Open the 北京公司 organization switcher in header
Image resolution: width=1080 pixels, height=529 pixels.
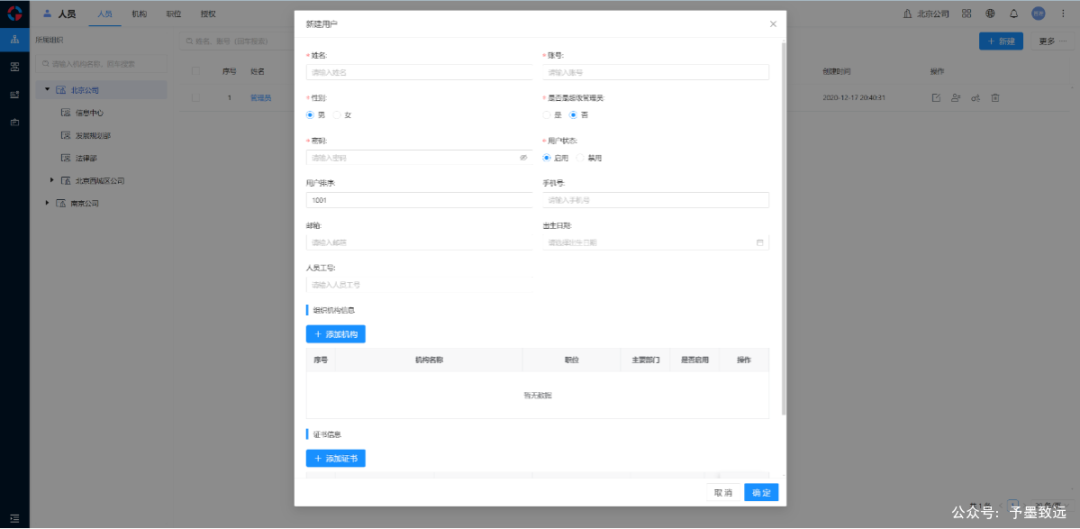[x=926, y=13]
